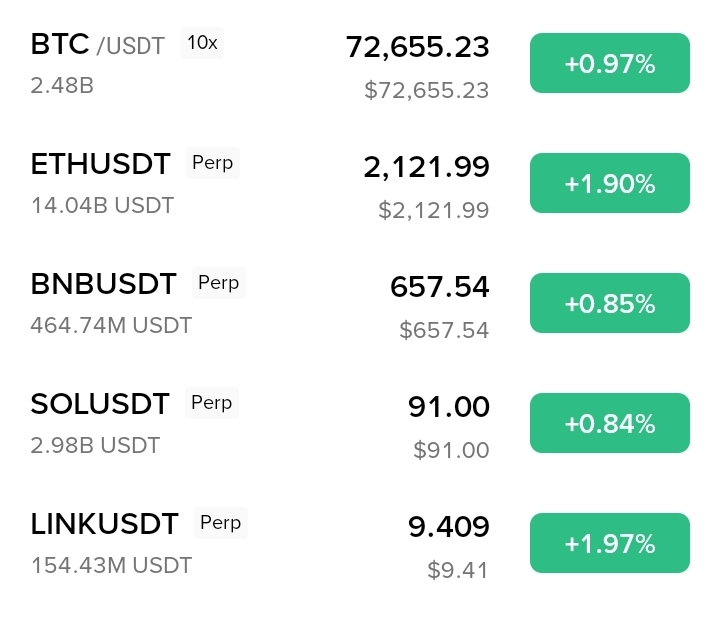Tap the 14.04B USDT volume text
The image size is (720, 621).
[102, 205]
